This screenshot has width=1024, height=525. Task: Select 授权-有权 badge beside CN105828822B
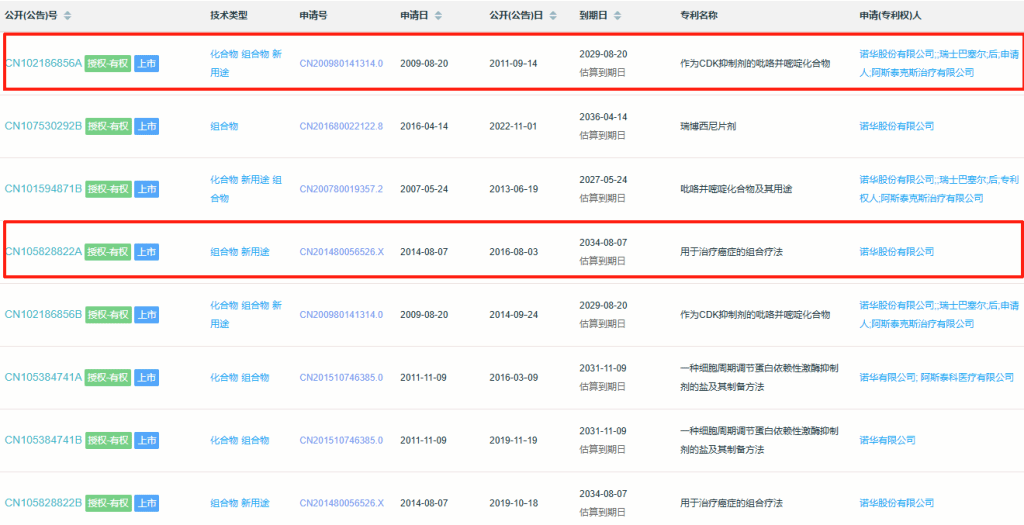(x=108, y=503)
